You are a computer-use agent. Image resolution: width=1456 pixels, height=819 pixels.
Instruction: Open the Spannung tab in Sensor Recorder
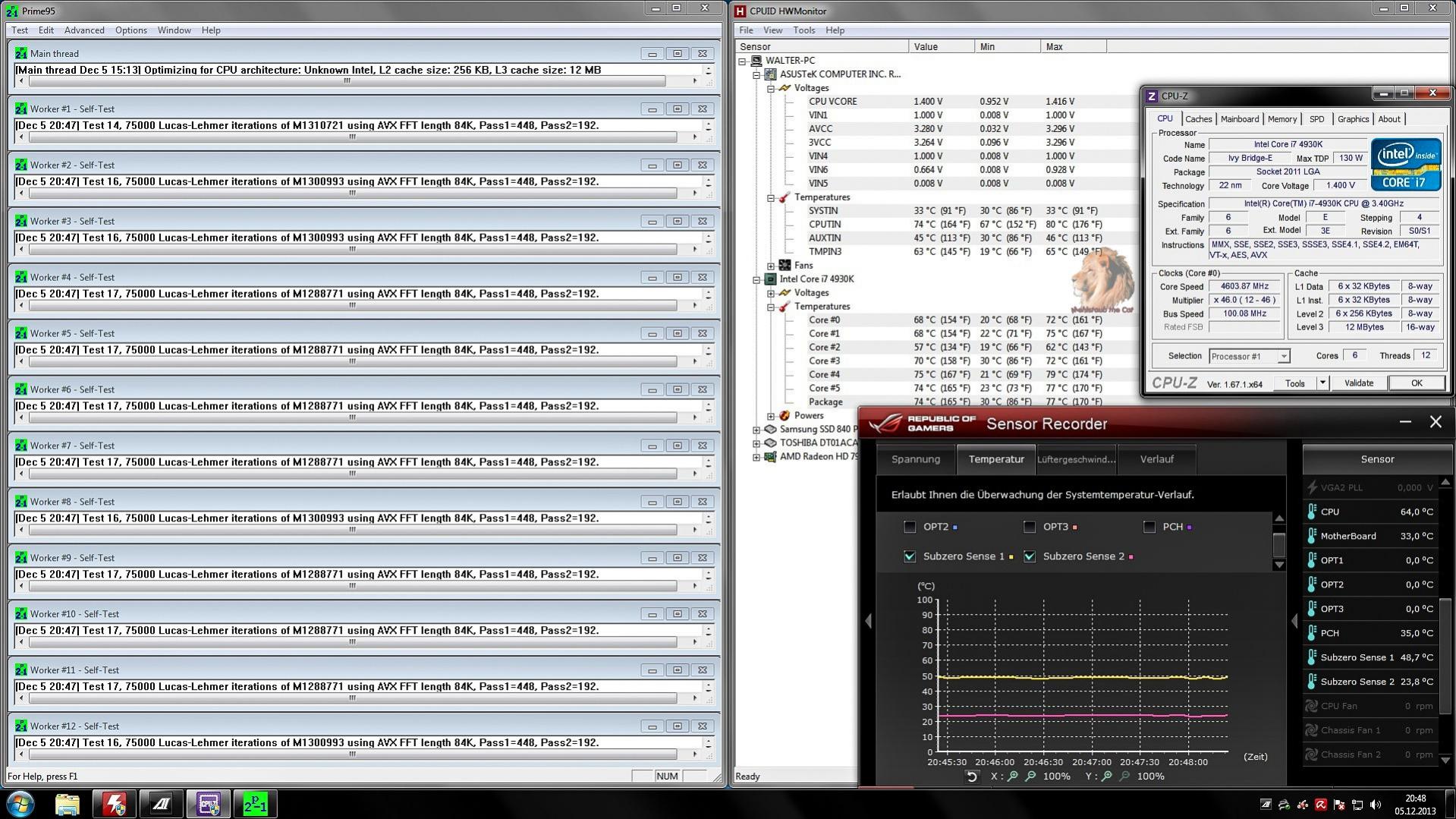click(916, 459)
